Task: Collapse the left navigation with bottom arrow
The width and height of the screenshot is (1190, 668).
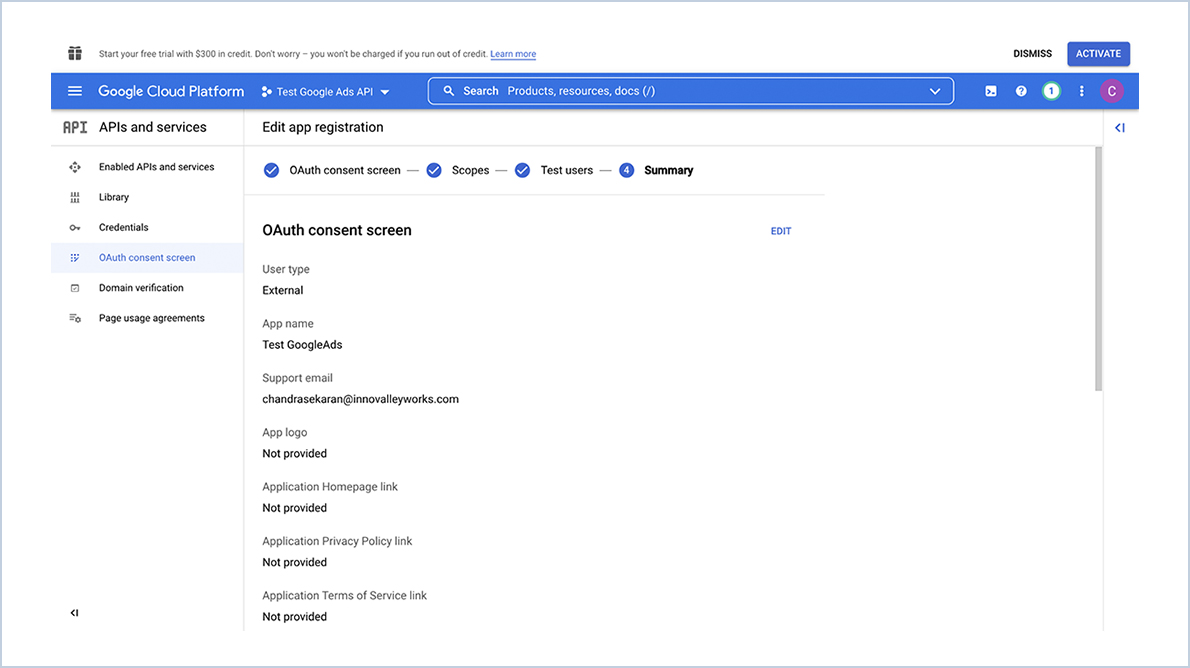Action: point(72,612)
